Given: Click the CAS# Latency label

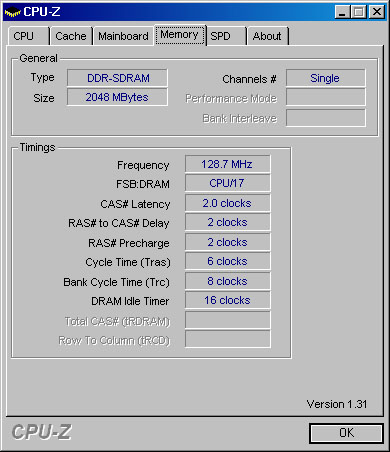Looking at the screenshot, I should coord(135,204).
